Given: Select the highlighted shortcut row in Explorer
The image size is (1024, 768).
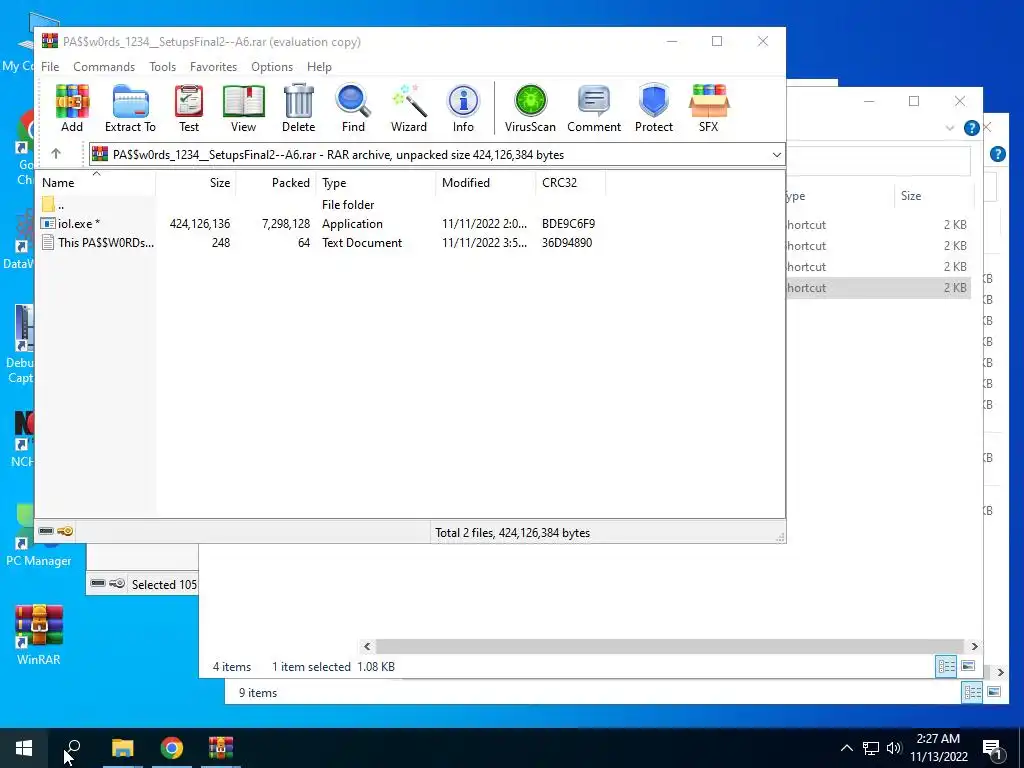Looking at the screenshot, I should click(x=878, y=287).
